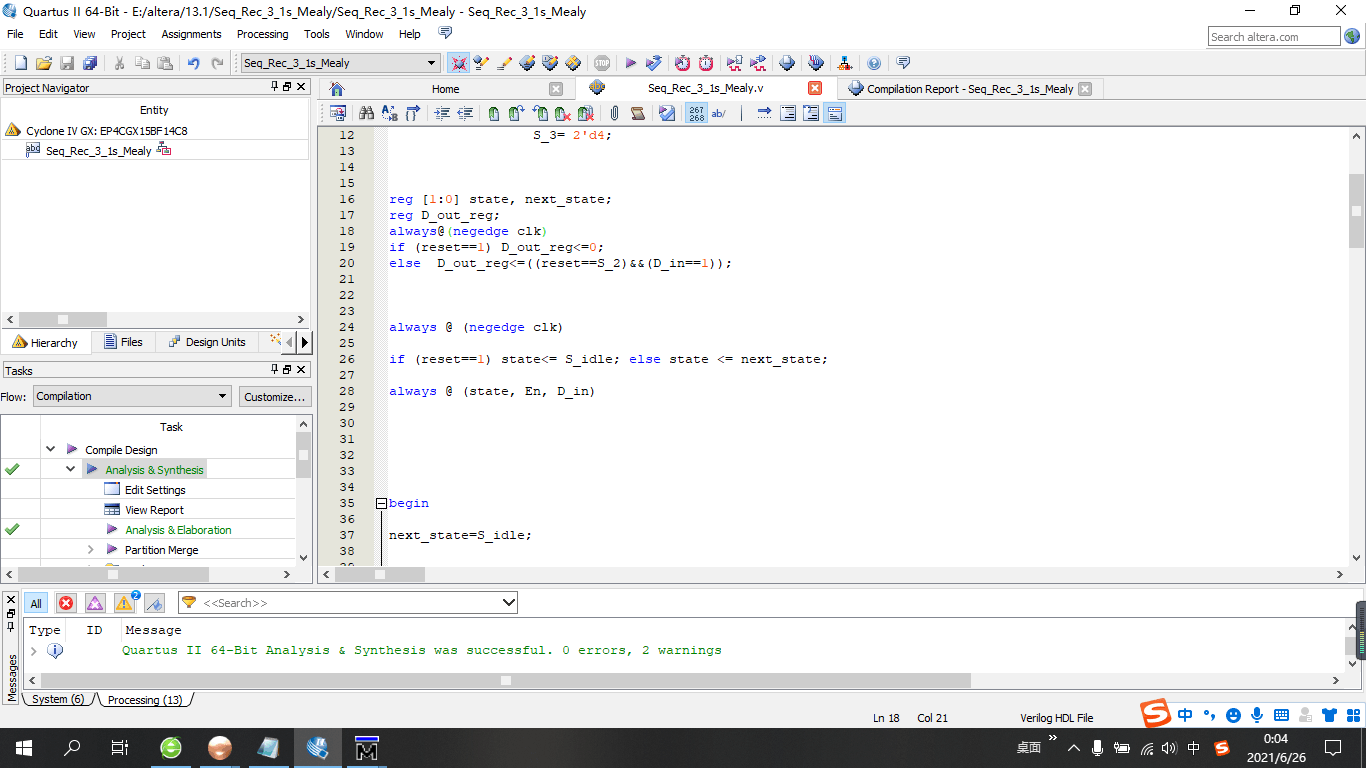Image resolution: width=1366 pixels, height=768 pixels.
Task: Close the Home tab
Action: pyautogui.click(x=556, y=88)
